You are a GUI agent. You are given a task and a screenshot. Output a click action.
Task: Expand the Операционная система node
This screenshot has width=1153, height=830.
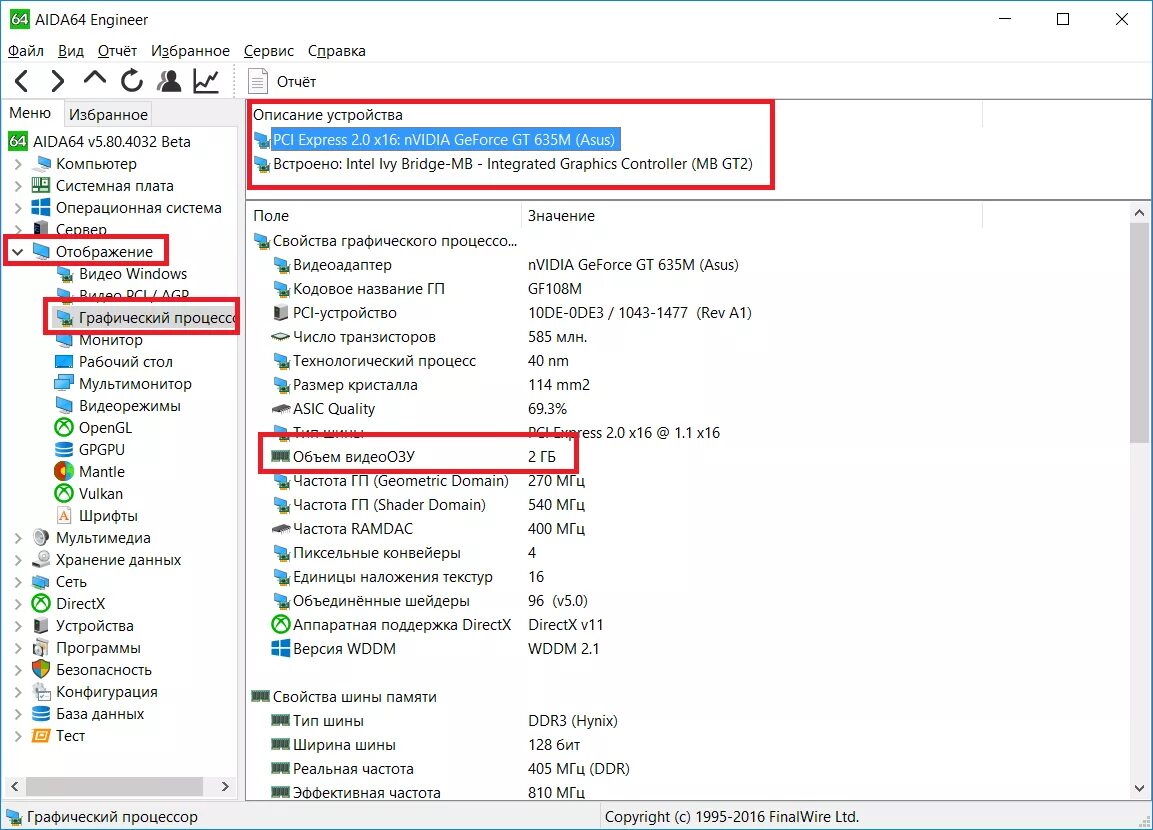click(18, 208)
